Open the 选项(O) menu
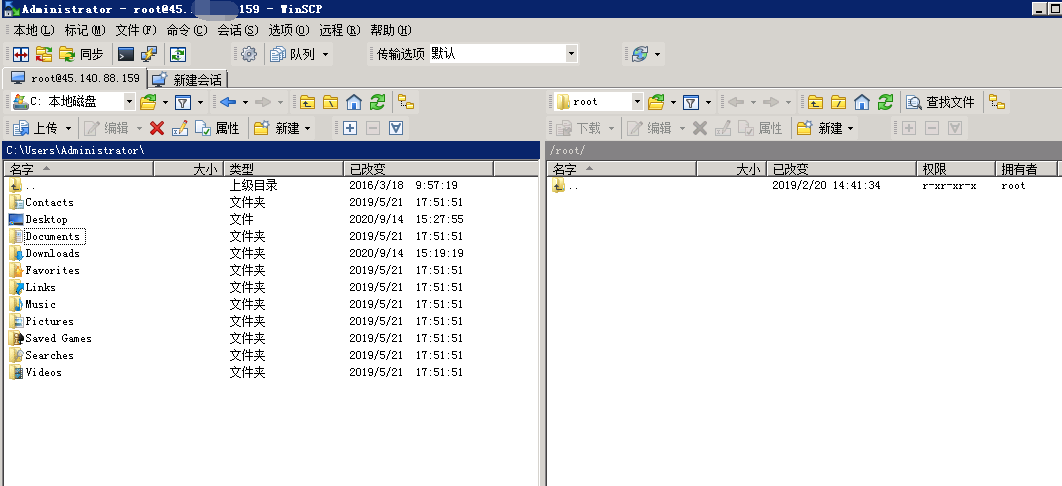 (x=289, y=30)
